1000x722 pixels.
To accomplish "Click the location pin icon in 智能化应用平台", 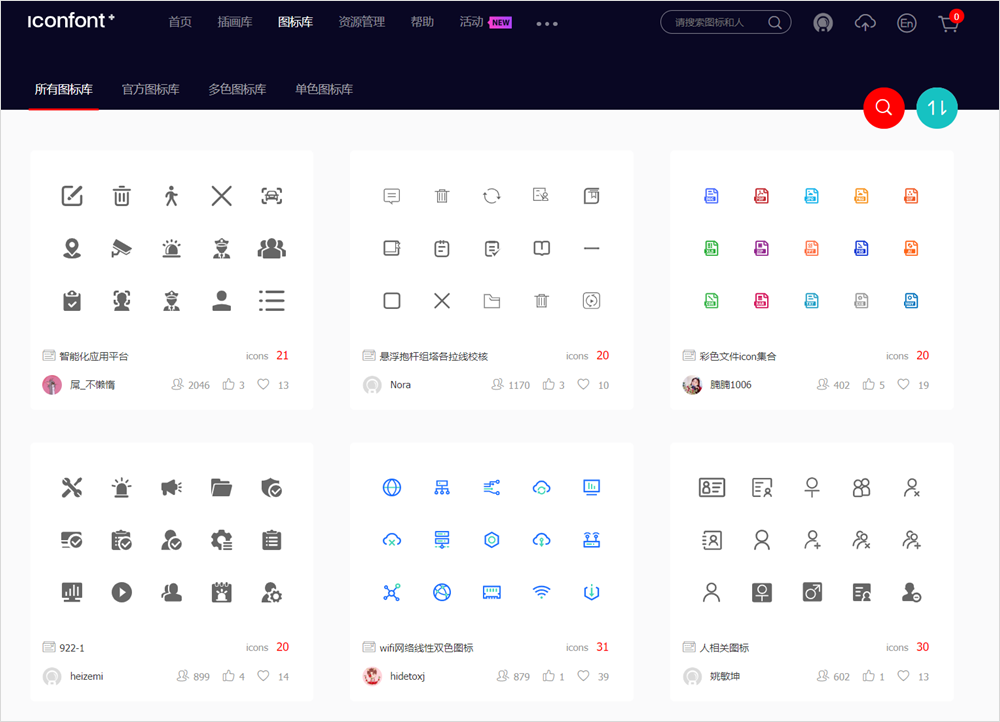I will pos(72,248).
